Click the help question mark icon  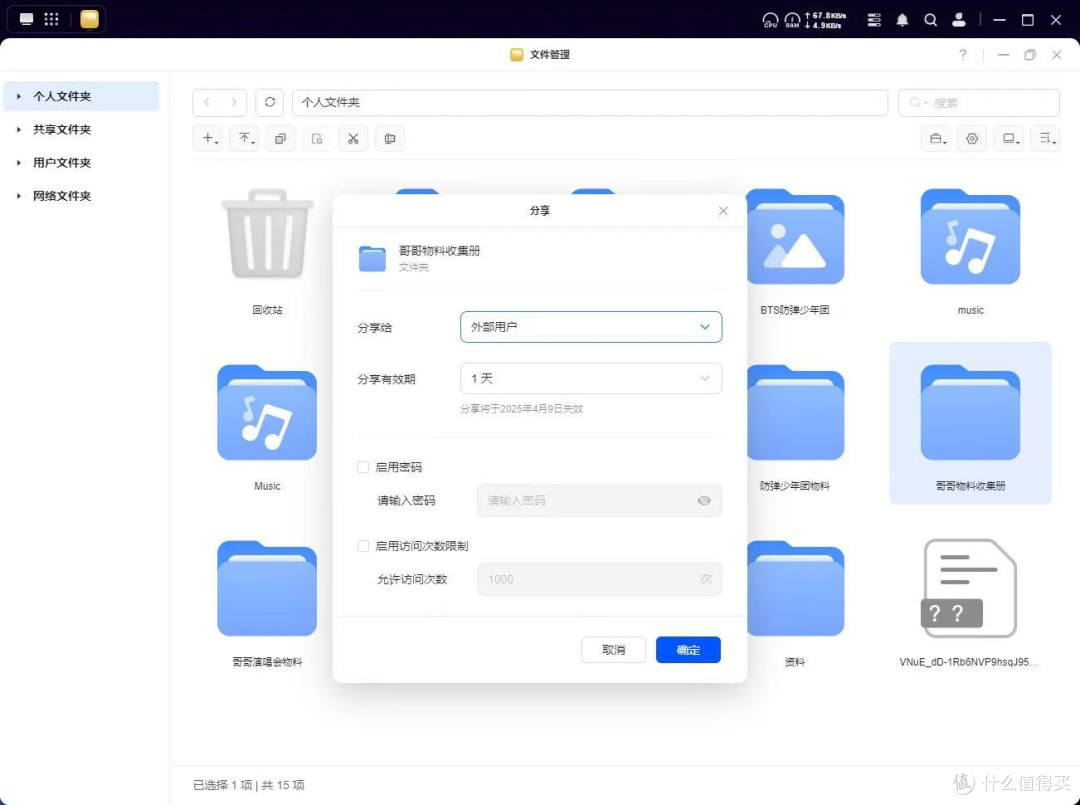[x=963, y=55]
